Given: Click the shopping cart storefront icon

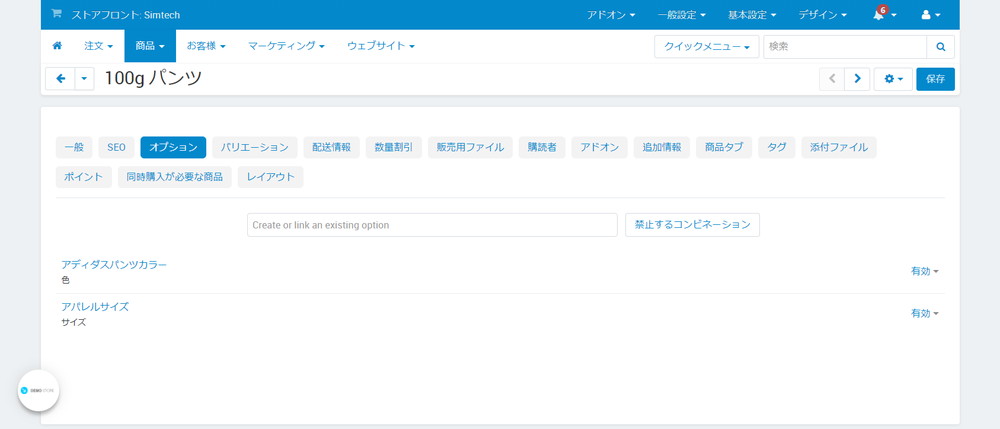Looking at the screenshot, I should coord(56,14).
